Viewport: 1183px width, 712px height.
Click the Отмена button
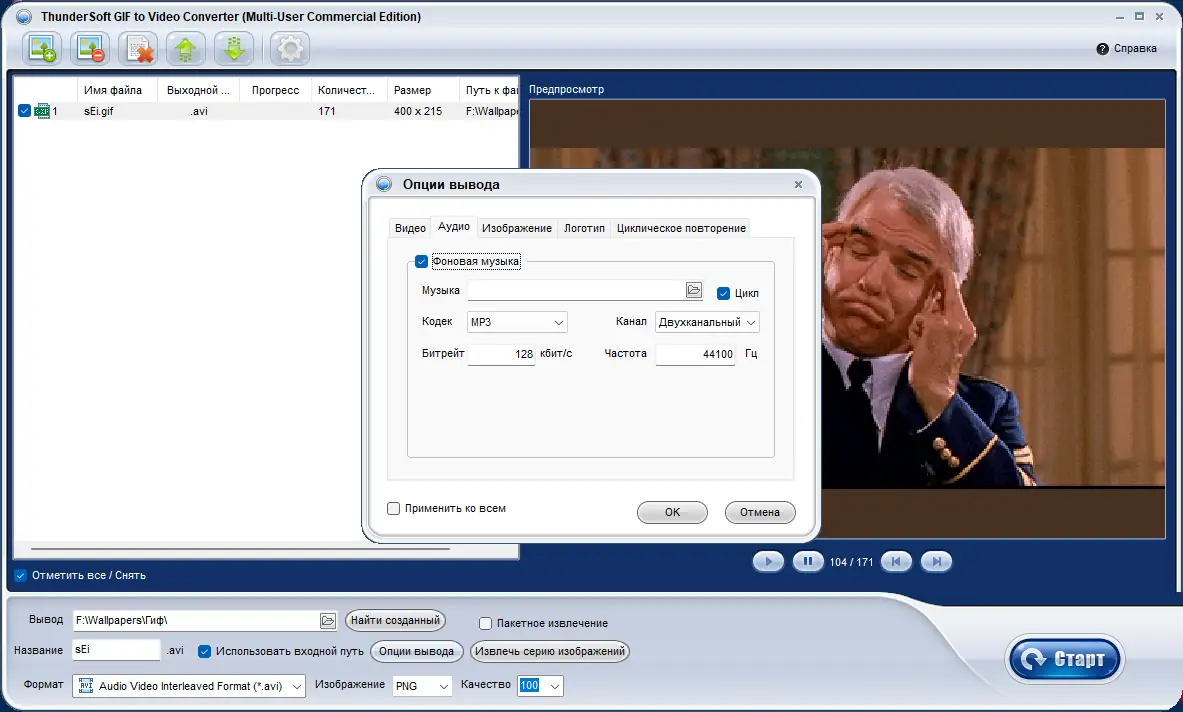point(760,512)
